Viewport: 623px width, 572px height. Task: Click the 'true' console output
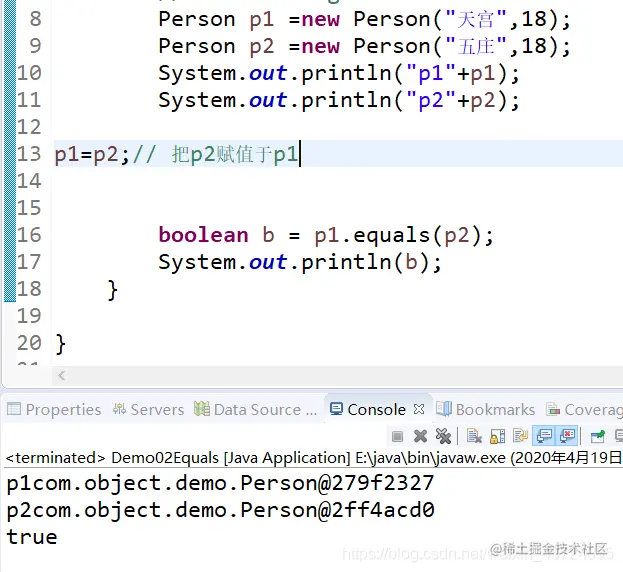click(32, 537)
